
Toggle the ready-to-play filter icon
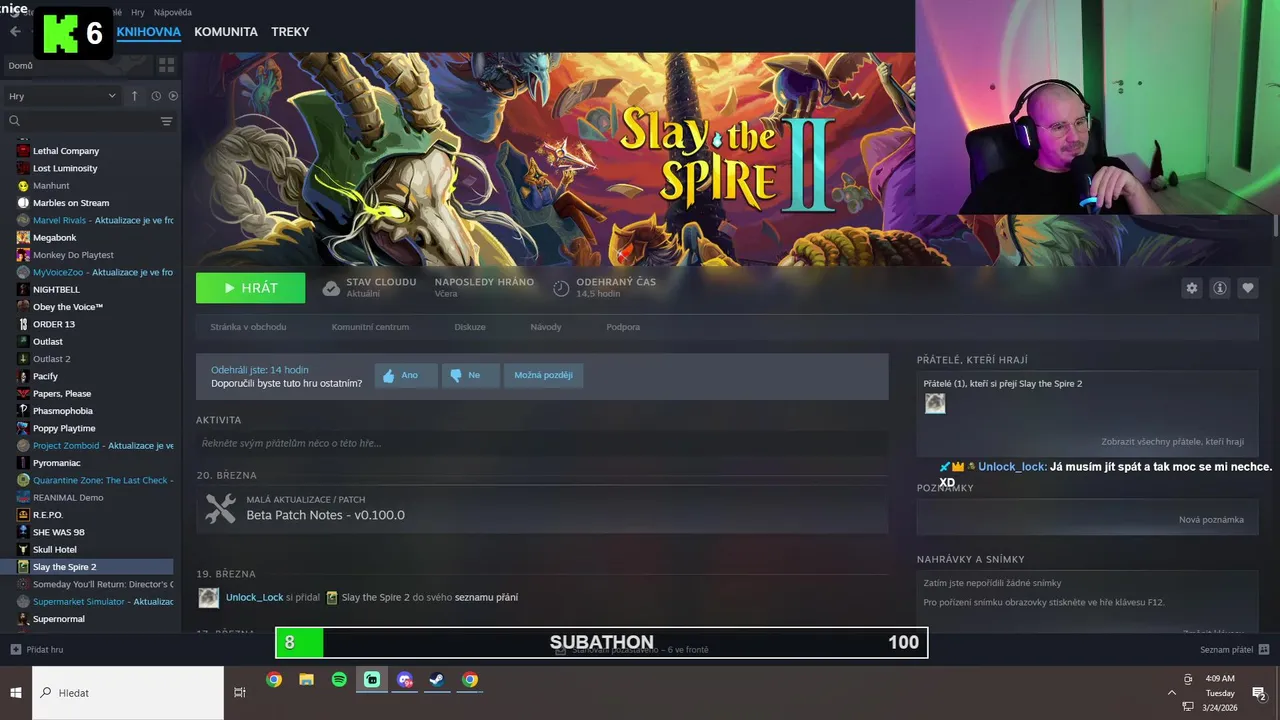pyautogui.click(x=173, y=96)
